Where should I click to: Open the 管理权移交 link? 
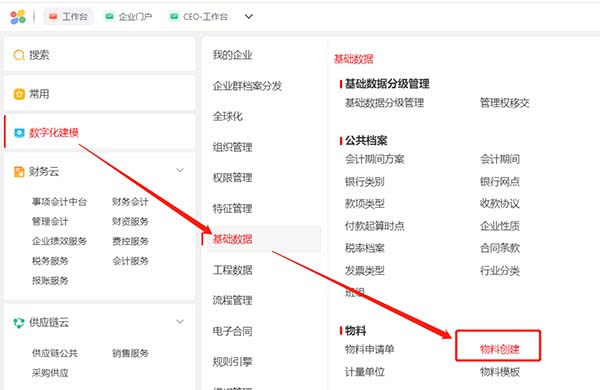505,103
